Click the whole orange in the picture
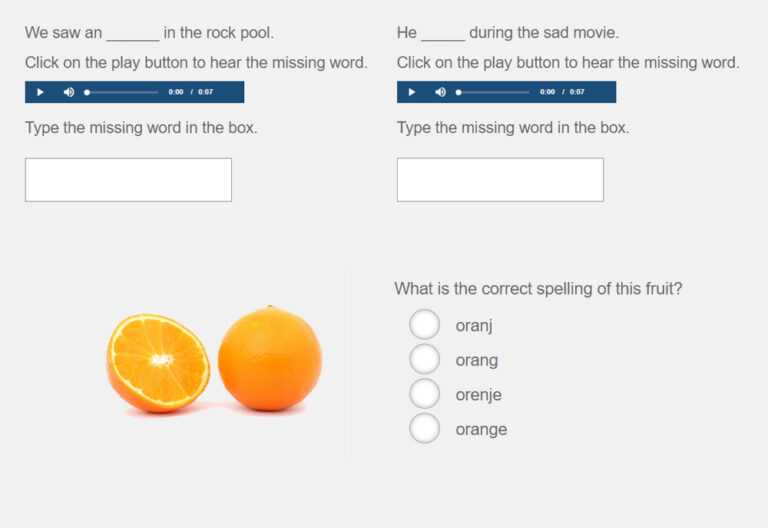Viewport: 768px width, 528px height. click(270, 360)
